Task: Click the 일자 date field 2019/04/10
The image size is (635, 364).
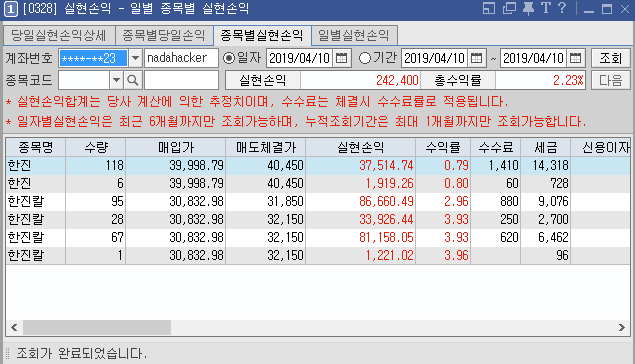Action: point(300,58)
